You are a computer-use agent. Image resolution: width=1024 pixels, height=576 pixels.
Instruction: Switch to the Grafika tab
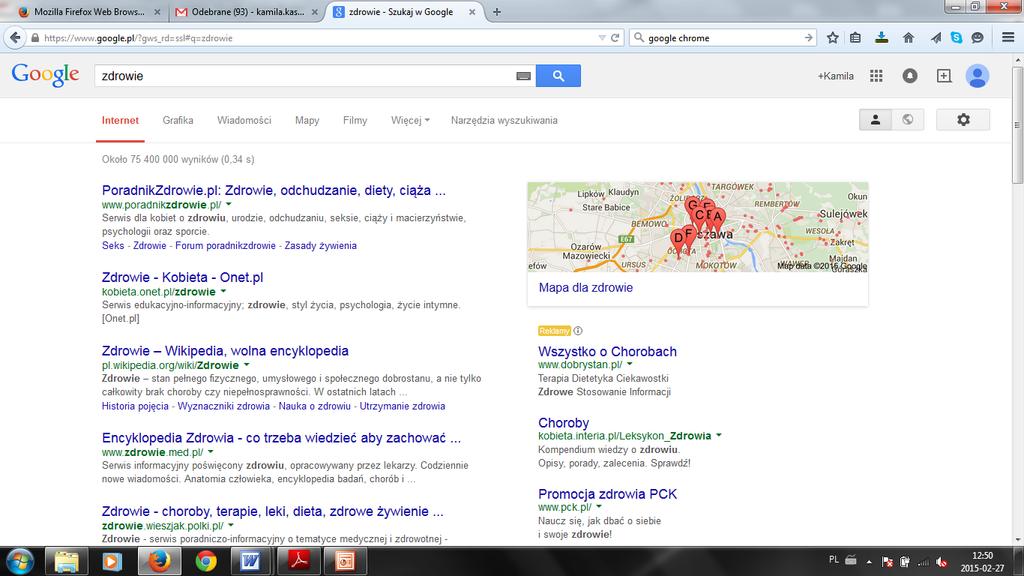click(x=178, y=120)
